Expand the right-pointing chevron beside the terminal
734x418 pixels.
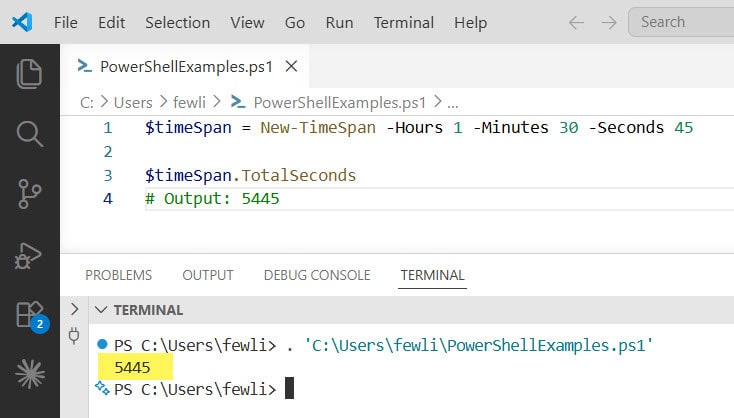(x=74, y=309)
